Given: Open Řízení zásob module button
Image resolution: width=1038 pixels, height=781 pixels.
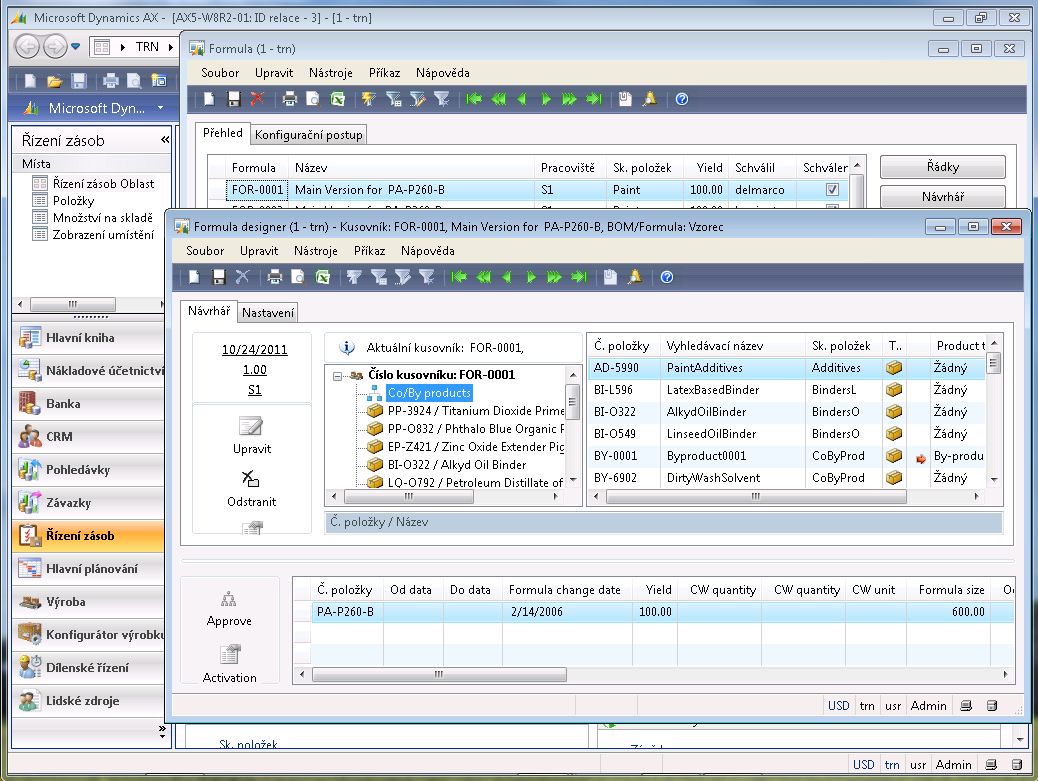Looking at the screenshot, I should 88,536.
